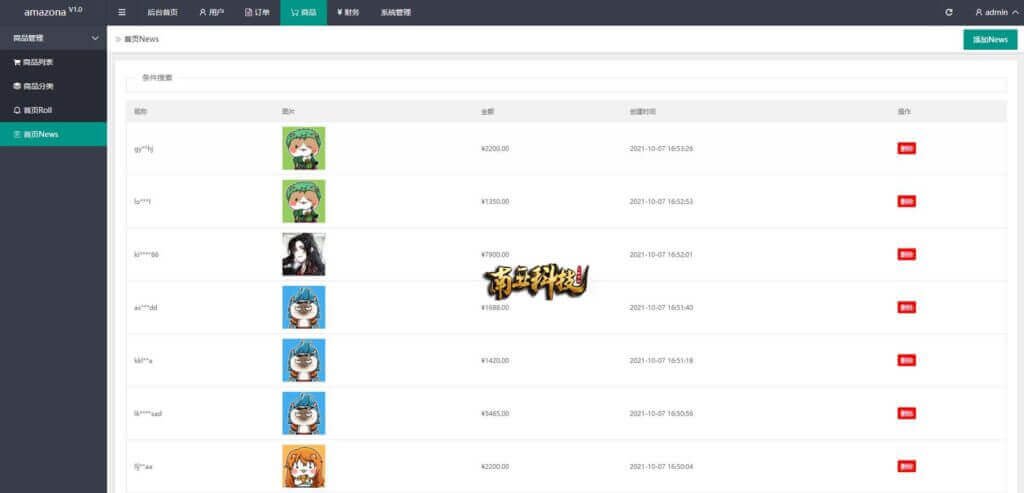Screen dimensions: 1024x493
Task: Open the 订单 tab with document icon
Action: 257,12
